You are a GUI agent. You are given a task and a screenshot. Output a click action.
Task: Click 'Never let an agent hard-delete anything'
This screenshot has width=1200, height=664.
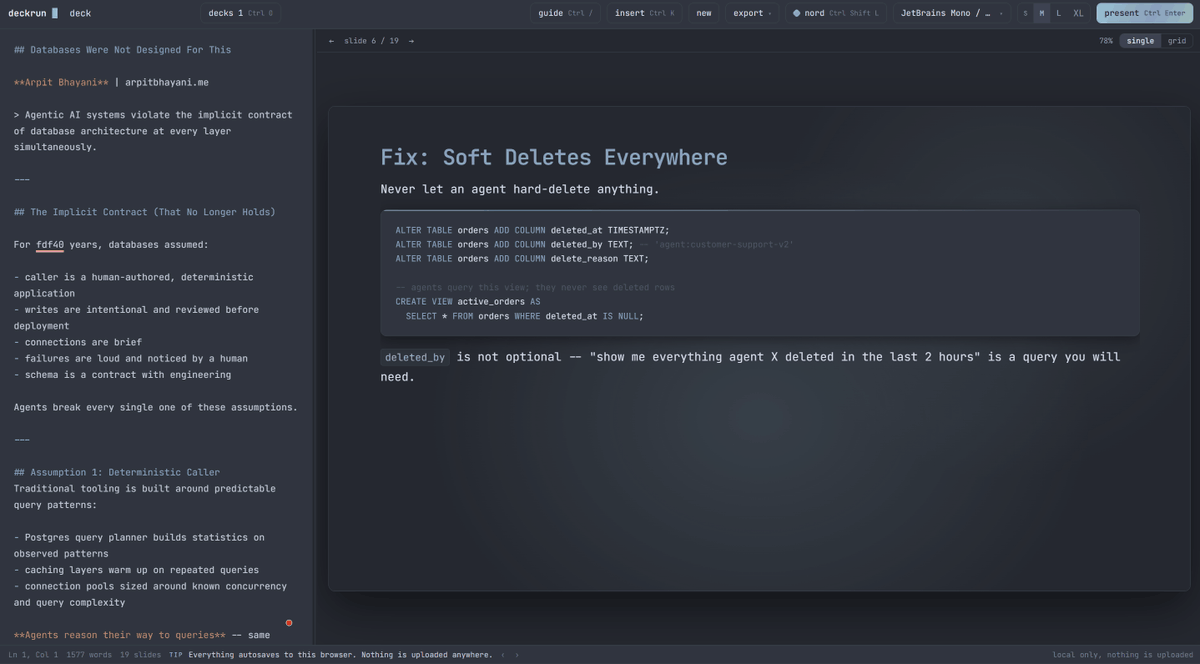(x=520, y=189)
